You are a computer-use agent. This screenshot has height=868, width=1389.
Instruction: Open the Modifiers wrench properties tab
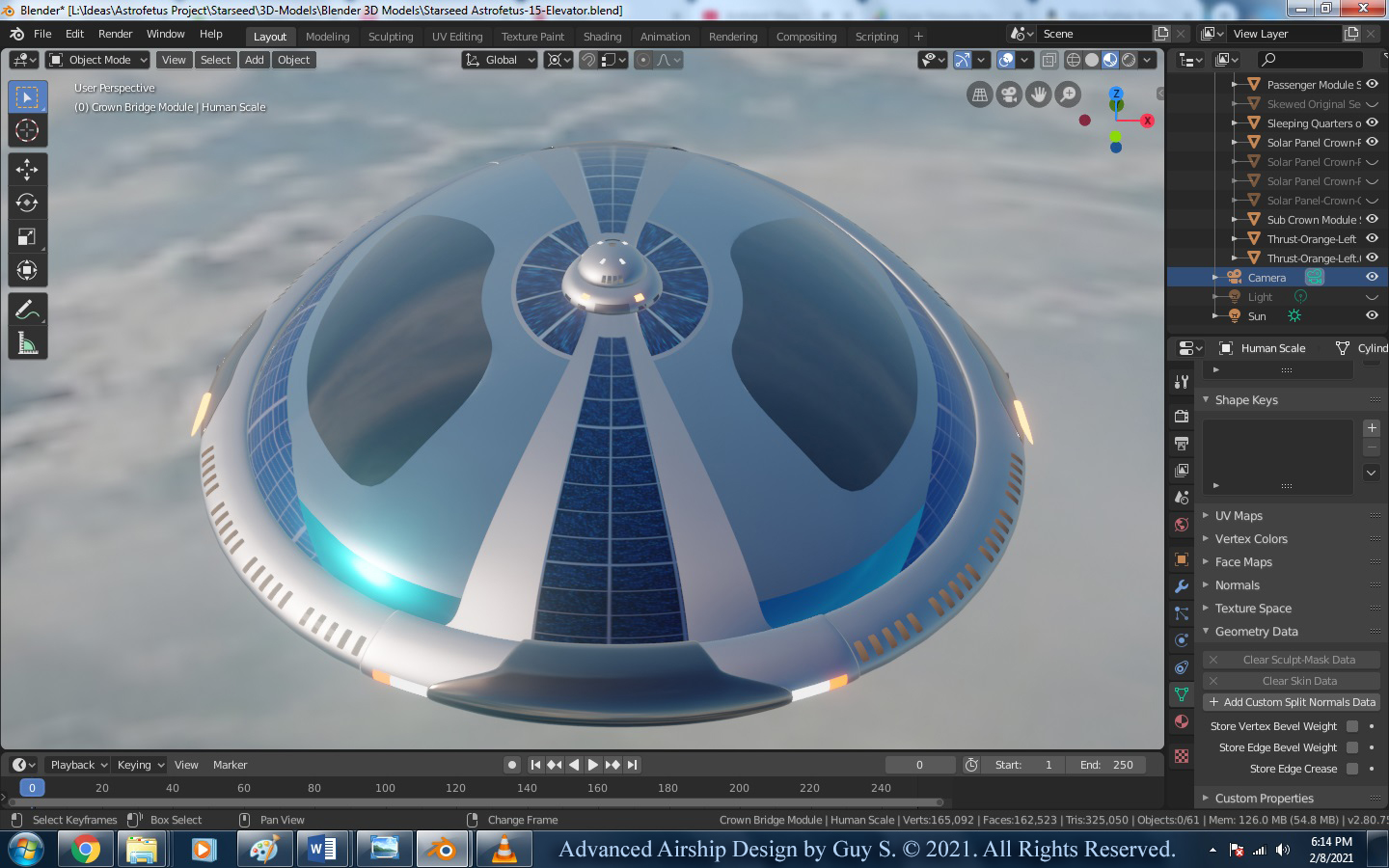pyautogui.click(x=1182, y=586)
